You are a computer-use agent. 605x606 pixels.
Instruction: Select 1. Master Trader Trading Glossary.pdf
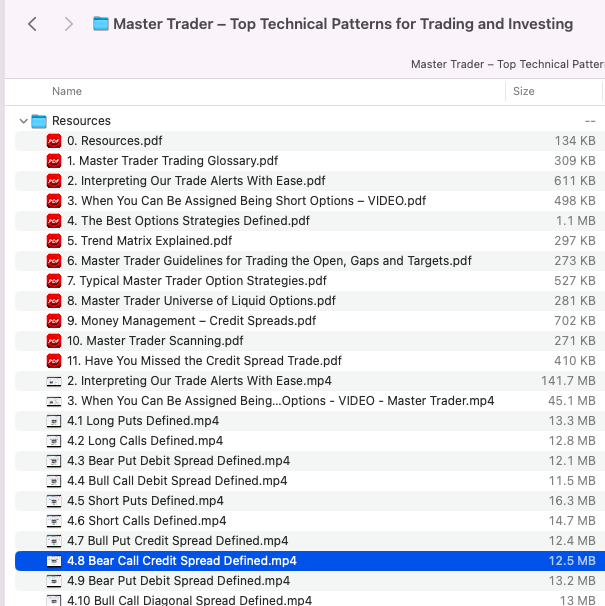tap(172, 161)
